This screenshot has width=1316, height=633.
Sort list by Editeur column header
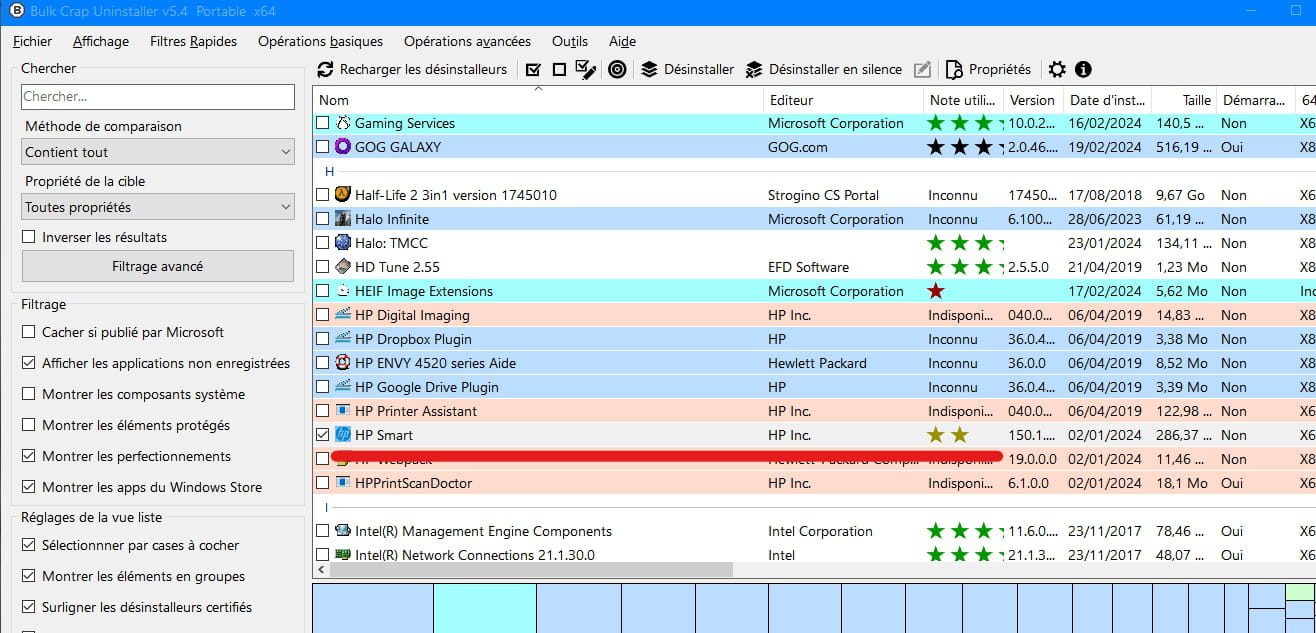pyautogui.click(x=843, y=100)
